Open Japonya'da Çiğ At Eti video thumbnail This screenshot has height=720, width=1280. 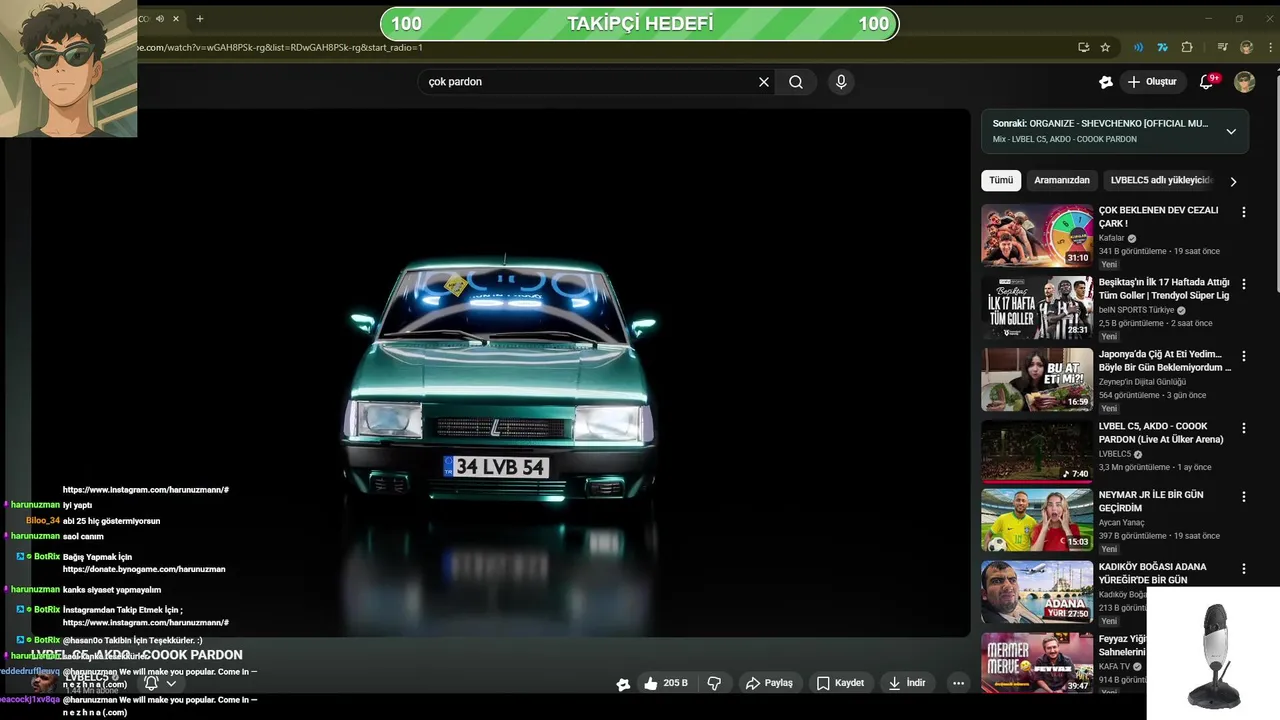click(x=1037, y=380)
